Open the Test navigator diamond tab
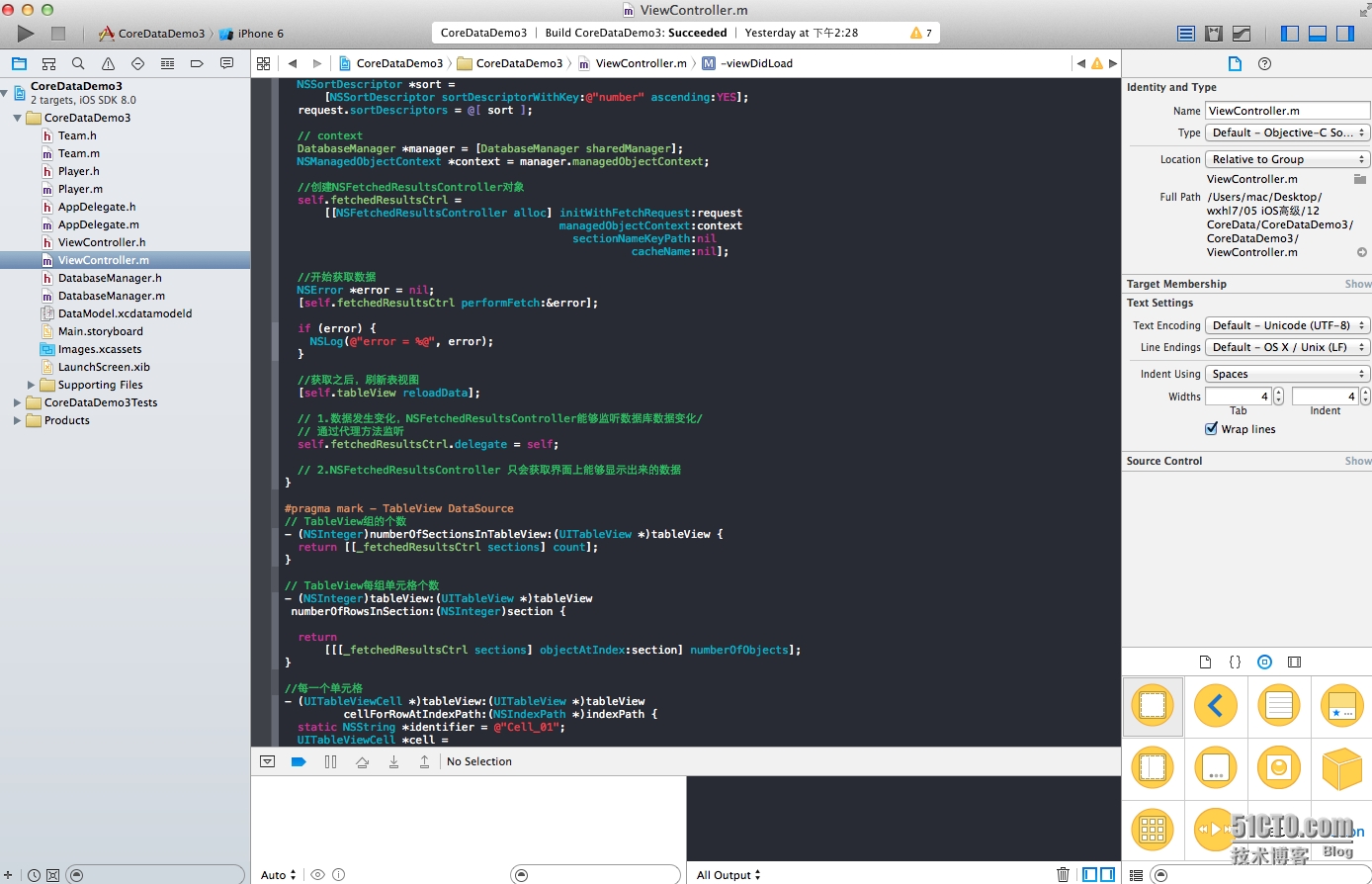Viewport: 1372px width, 884px height. [137, 63]
